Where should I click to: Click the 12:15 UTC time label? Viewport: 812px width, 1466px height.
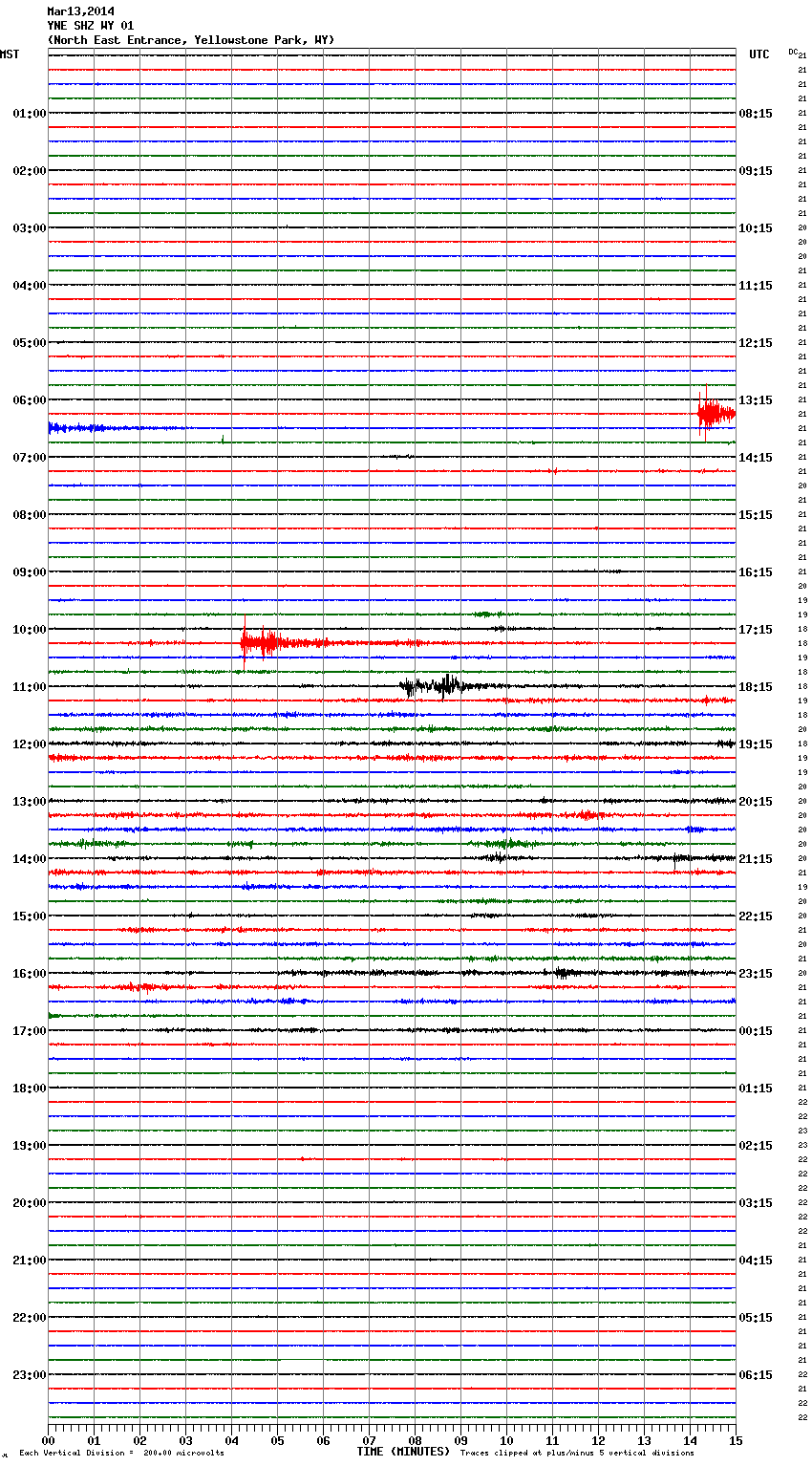756,343
